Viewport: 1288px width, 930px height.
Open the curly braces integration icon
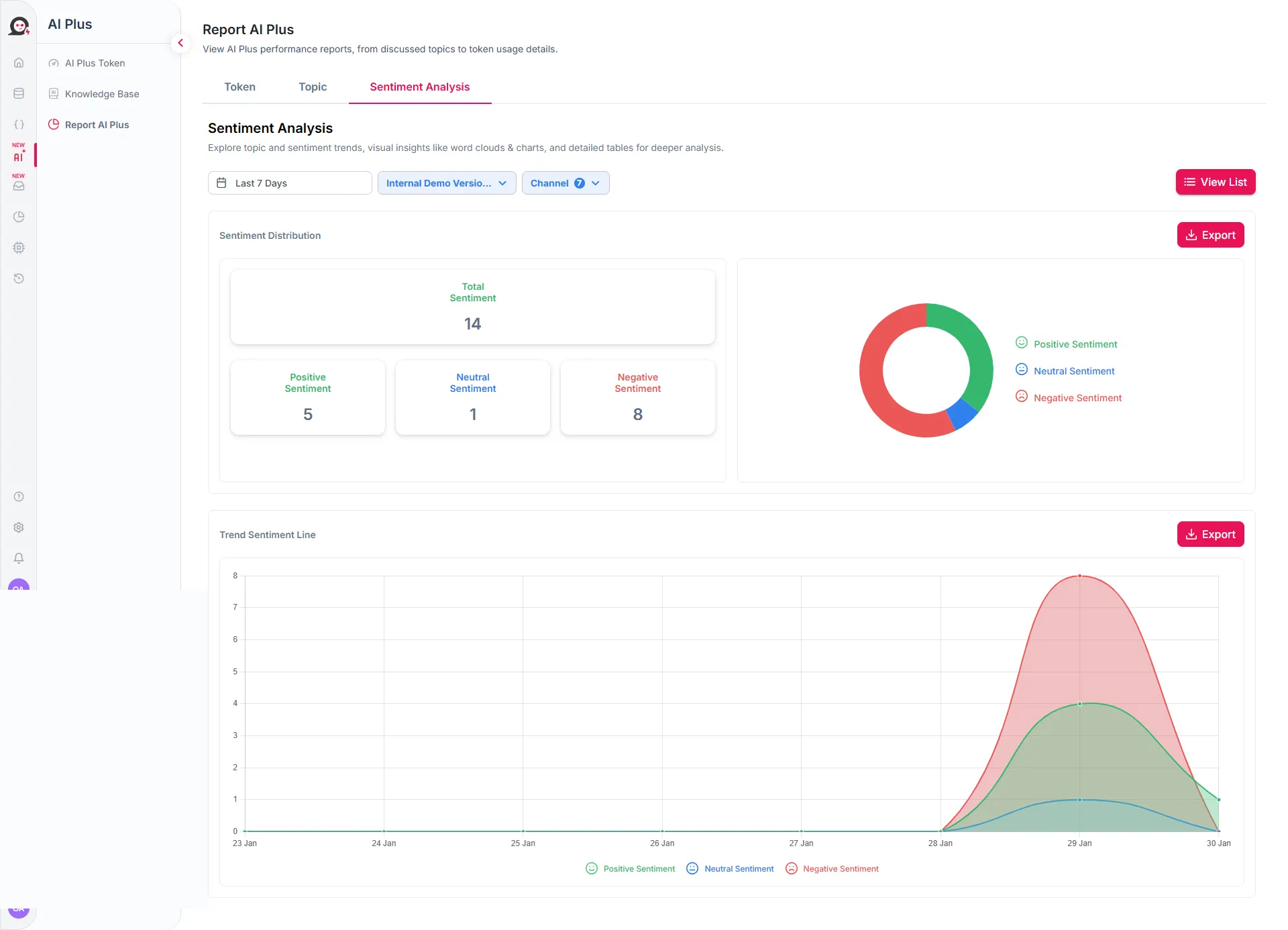point(19,124)
